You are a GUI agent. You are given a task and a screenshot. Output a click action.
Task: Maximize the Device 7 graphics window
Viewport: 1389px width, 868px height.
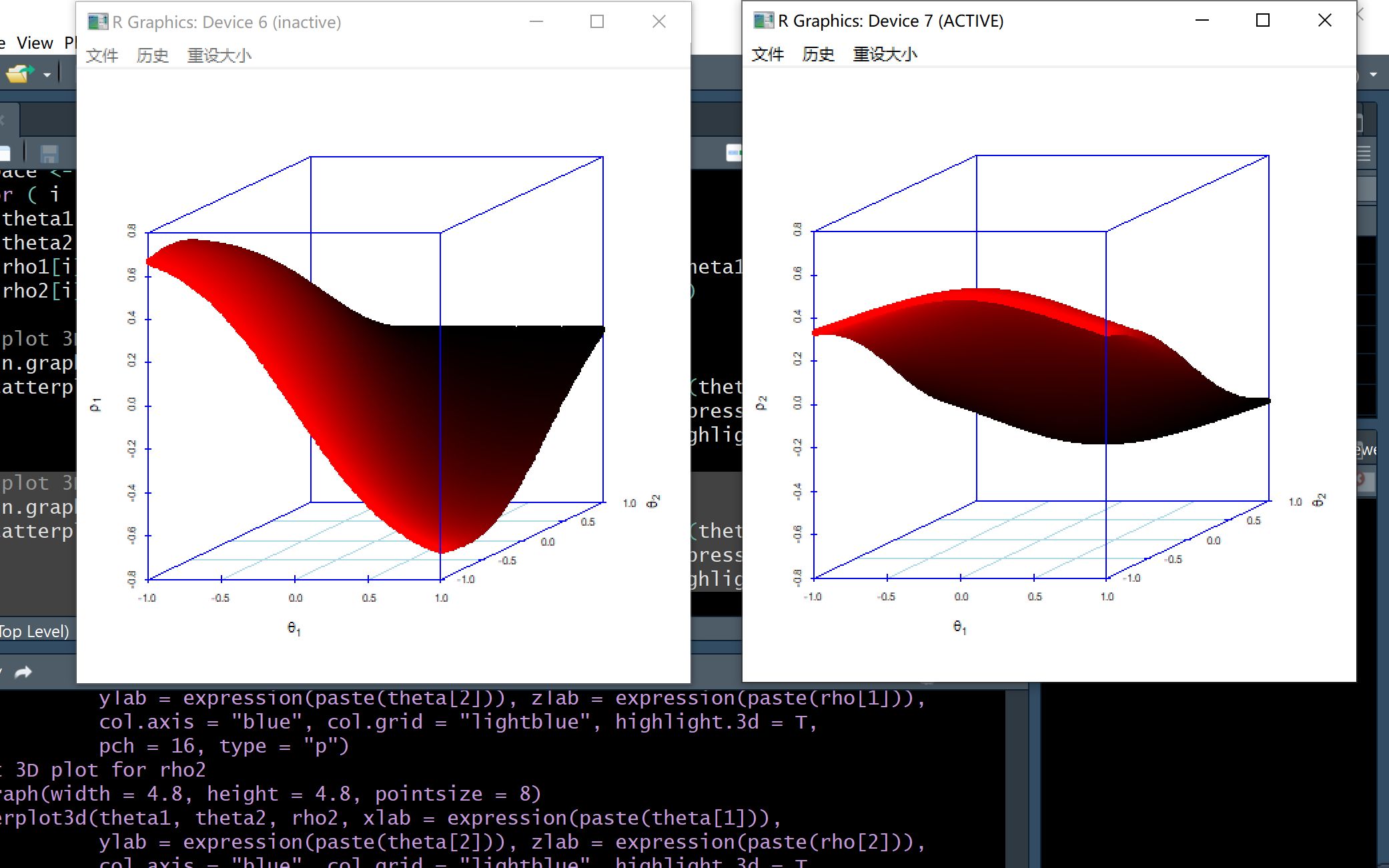1262,21
